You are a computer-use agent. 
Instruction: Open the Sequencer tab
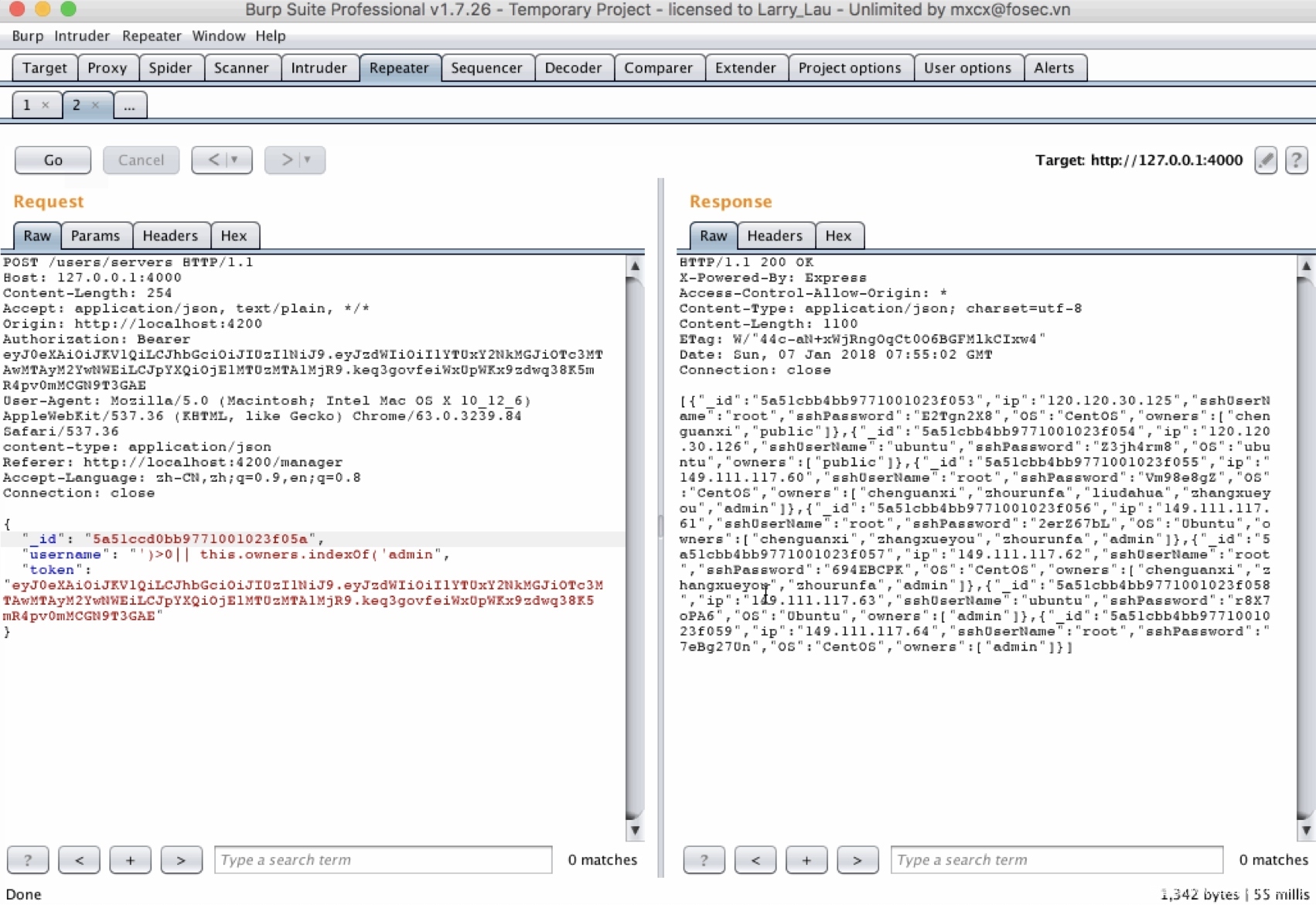pos(486,68)
